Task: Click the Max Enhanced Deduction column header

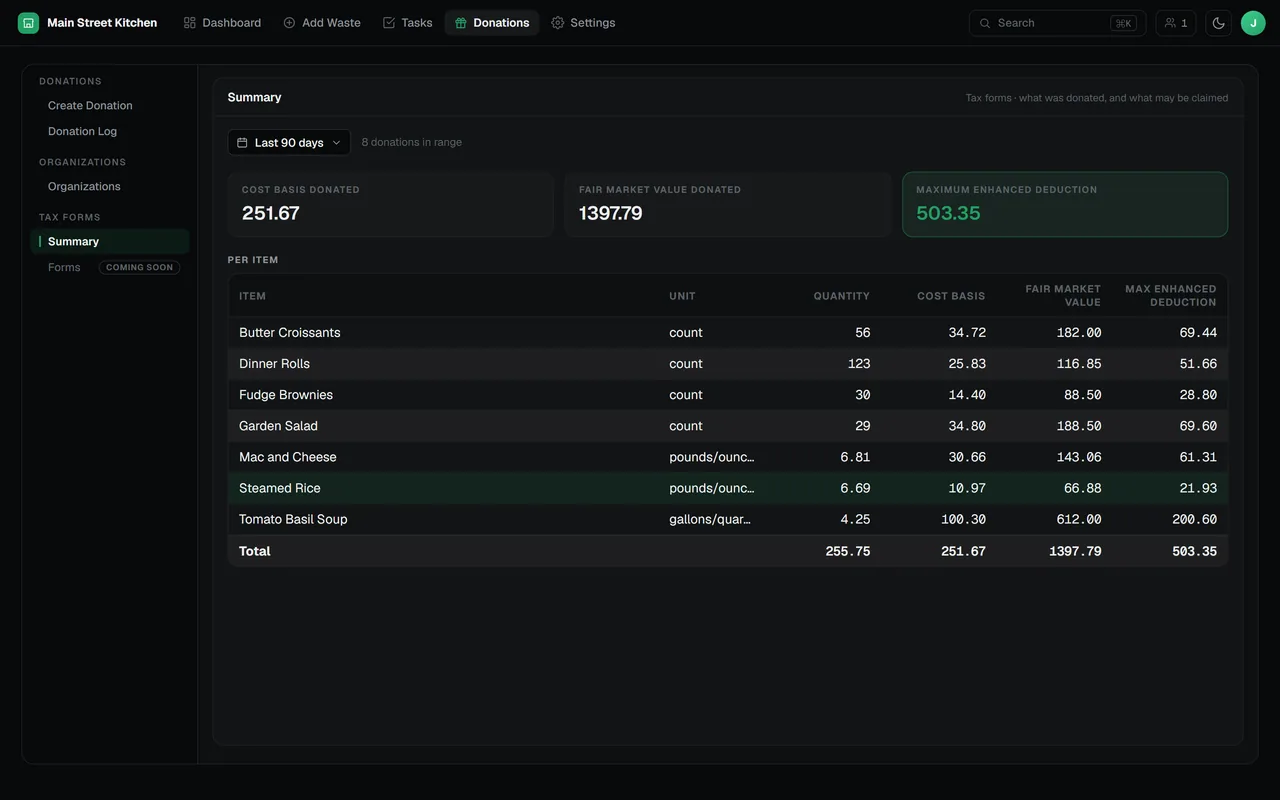Action: pyautogui.click(x=1171, y=296)
